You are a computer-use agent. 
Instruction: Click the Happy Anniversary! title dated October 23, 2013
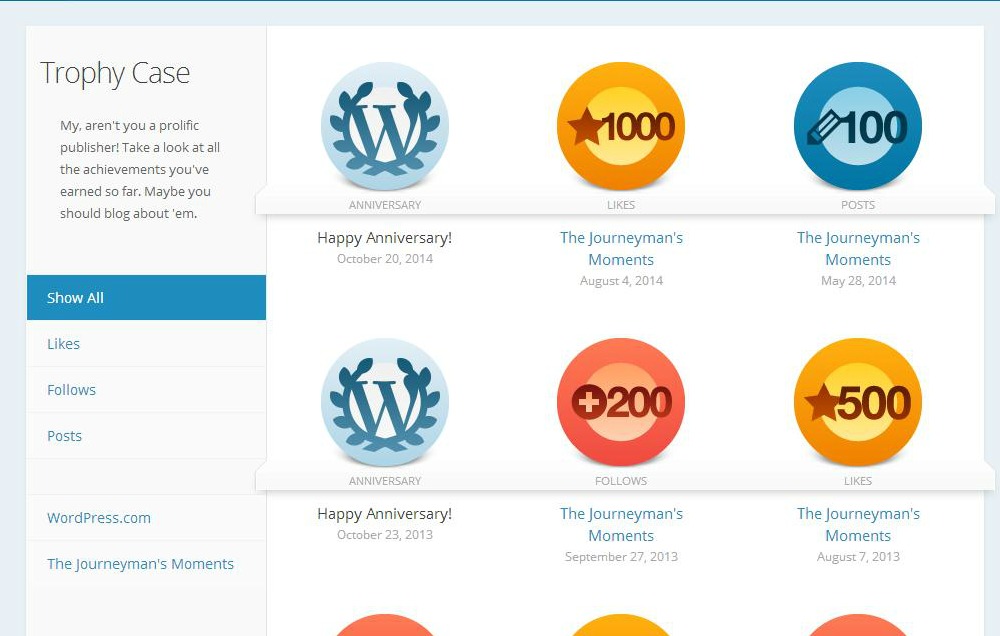click(385, 514)
